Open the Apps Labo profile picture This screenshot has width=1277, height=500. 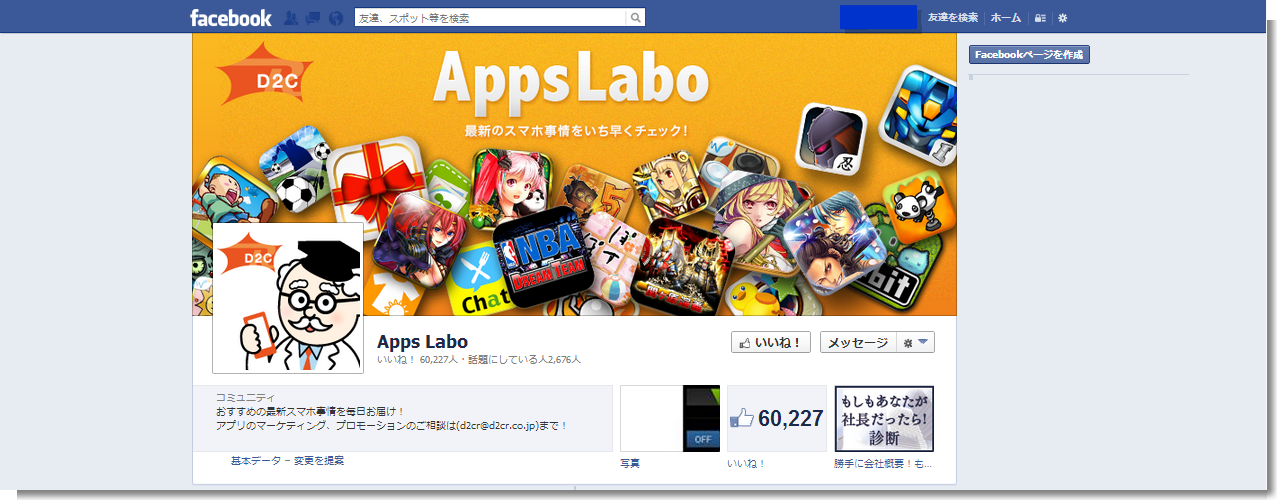[x=288, y=297]
